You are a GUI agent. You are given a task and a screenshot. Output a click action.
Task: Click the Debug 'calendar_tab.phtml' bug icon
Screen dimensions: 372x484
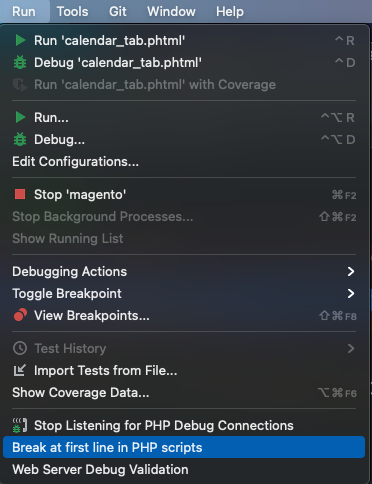click(x=20, y=62)
